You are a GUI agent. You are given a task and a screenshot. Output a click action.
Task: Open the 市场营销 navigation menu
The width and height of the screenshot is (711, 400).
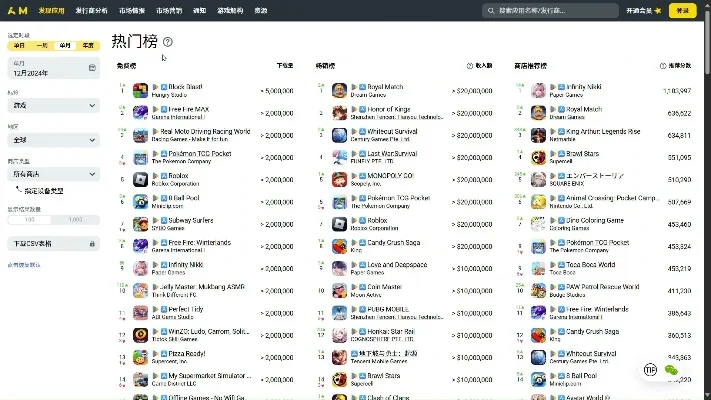169,10
